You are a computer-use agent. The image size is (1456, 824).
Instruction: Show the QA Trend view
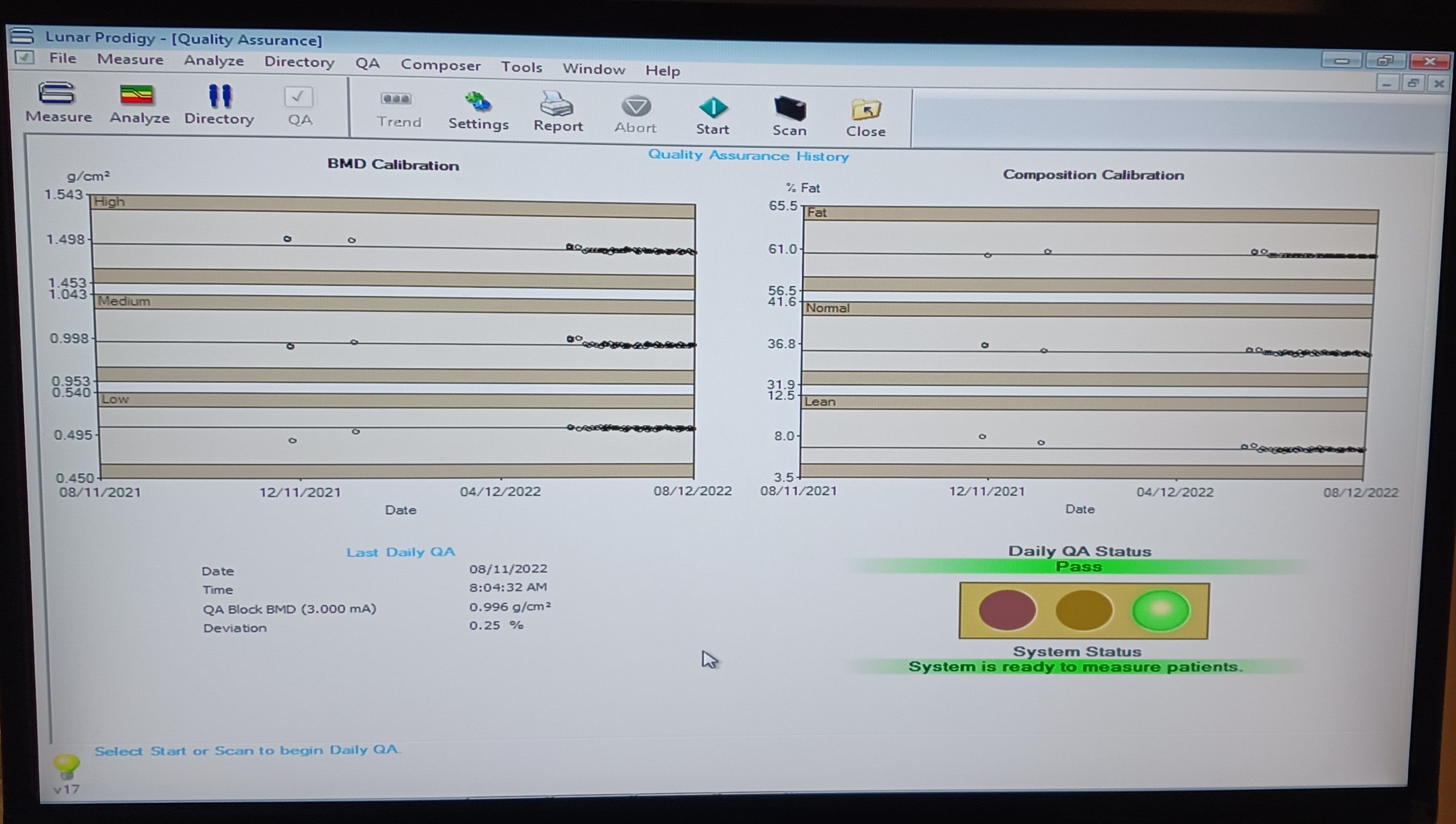399,110
